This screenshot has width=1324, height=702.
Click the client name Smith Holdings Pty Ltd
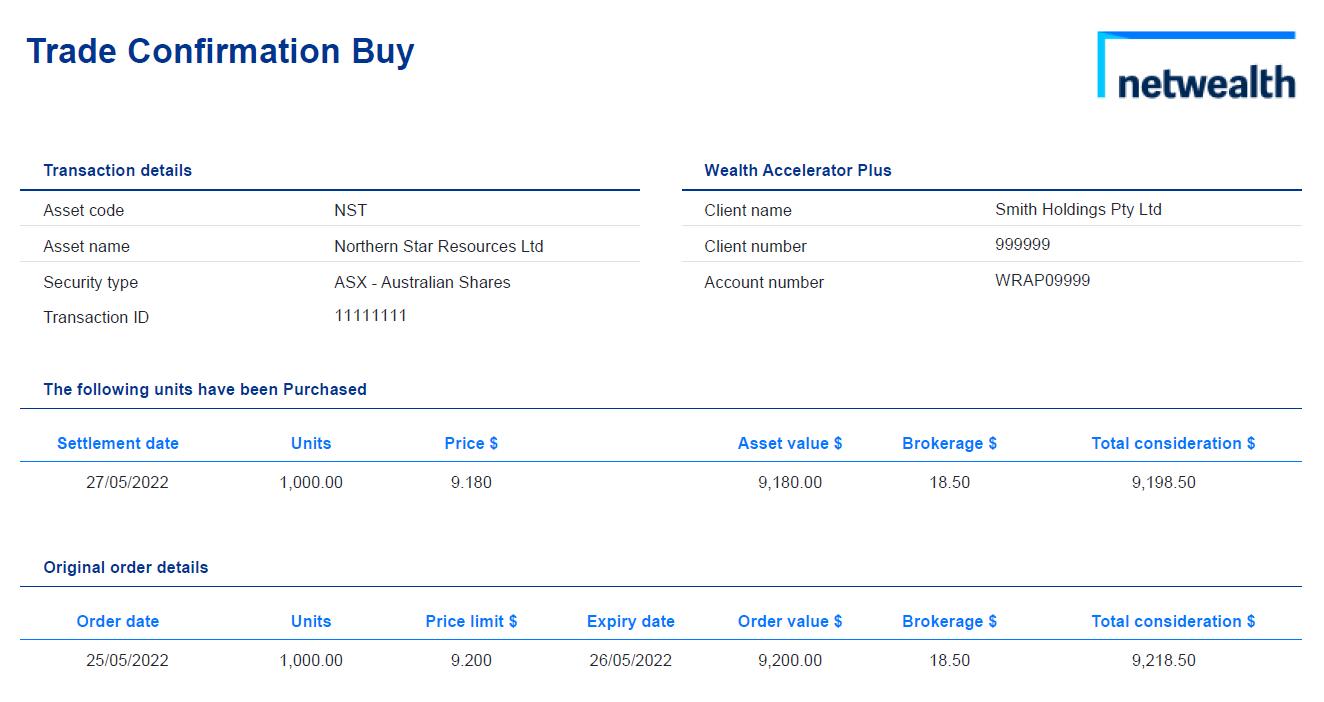[1078, 209]
